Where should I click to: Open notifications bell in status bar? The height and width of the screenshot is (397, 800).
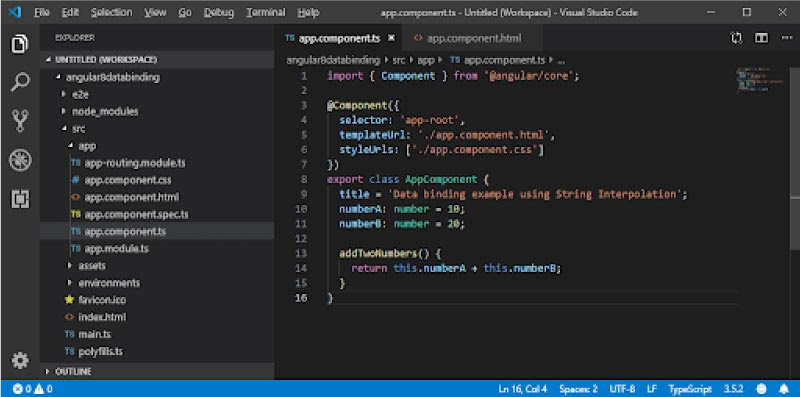coord(784,389)
